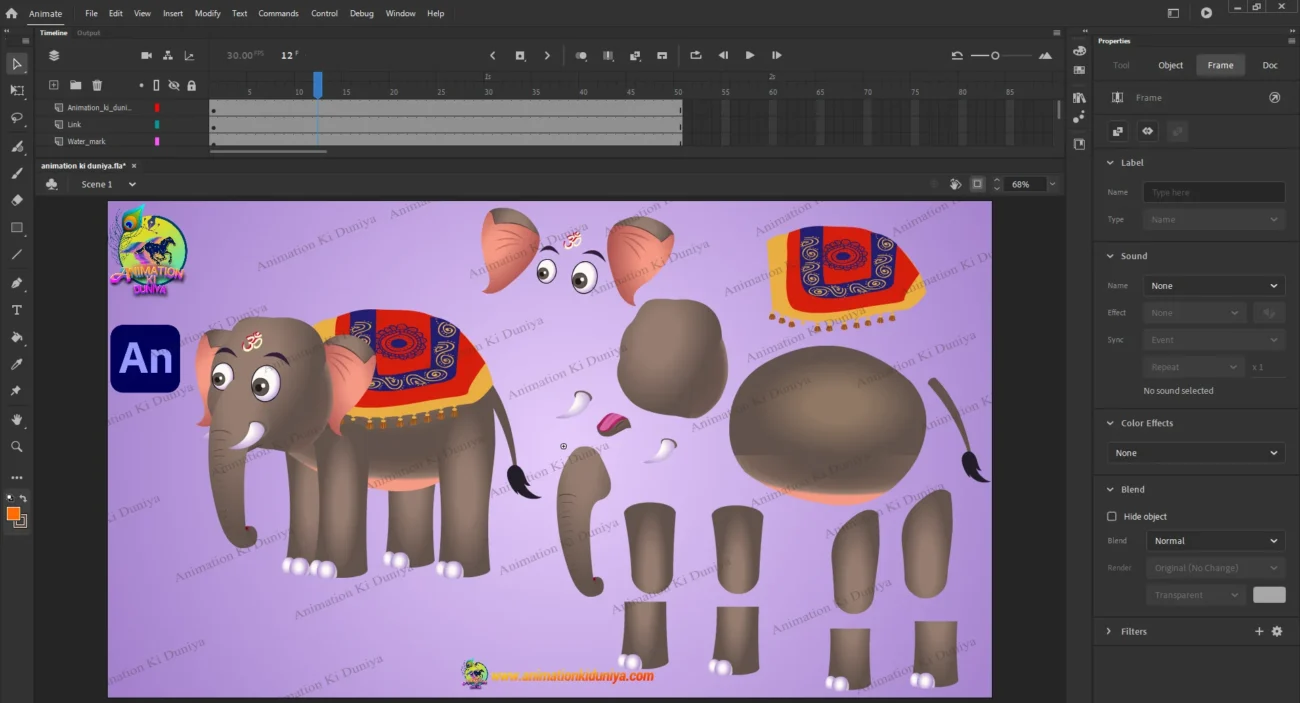The image size is (1300, 703).
Task: Open the Scene 1 dropdown
Action: pyautogui.click(x=108, y=185)
